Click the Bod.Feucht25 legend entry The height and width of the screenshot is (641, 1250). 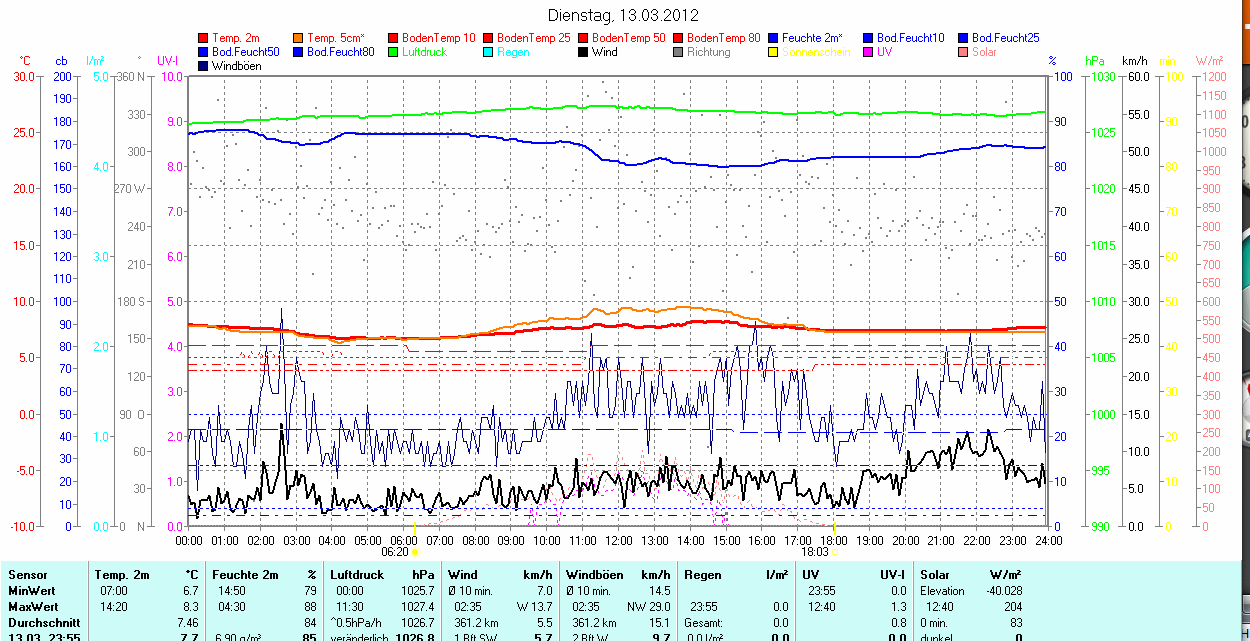(1003, 38)
